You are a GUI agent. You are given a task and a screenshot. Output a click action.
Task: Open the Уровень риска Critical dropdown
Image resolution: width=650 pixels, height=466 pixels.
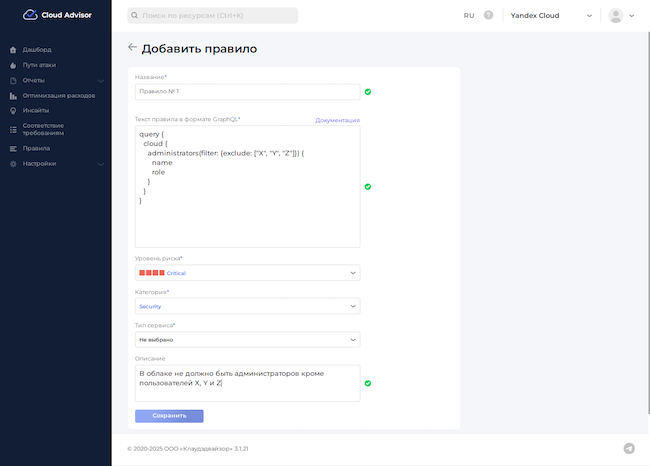point(247,273)
